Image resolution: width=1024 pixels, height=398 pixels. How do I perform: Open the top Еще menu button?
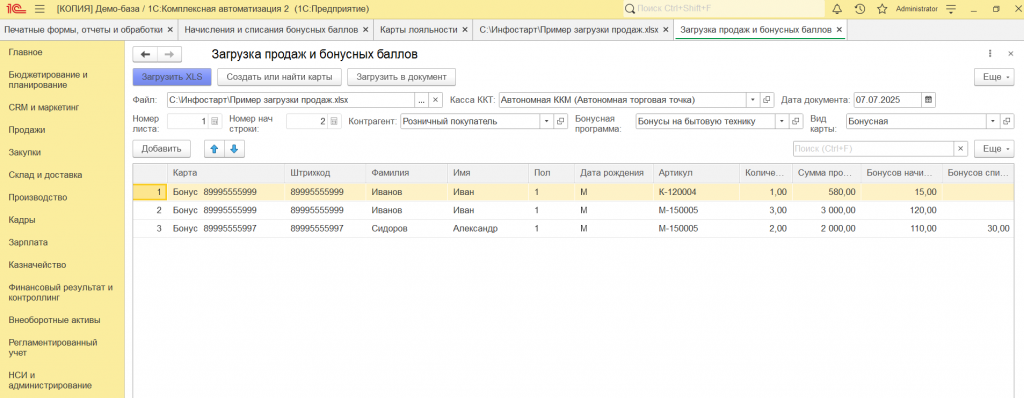point(995,77)
